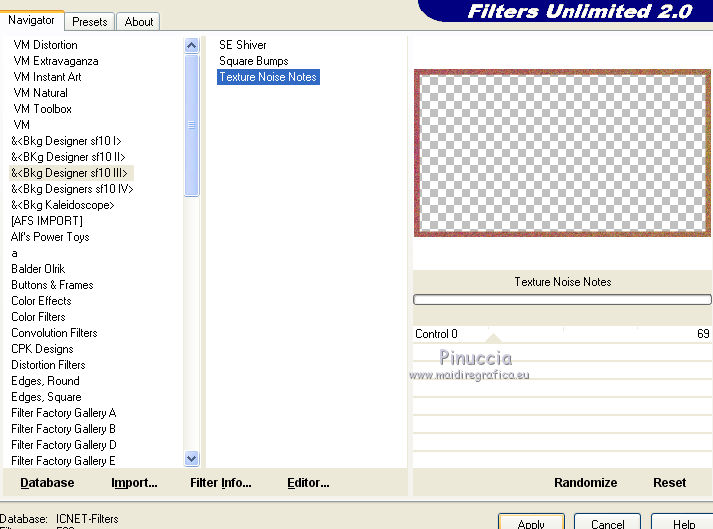This screenshot has height=529, width=713.
Task: Select the Color Filters category
Action: click(x=38, y=317)
